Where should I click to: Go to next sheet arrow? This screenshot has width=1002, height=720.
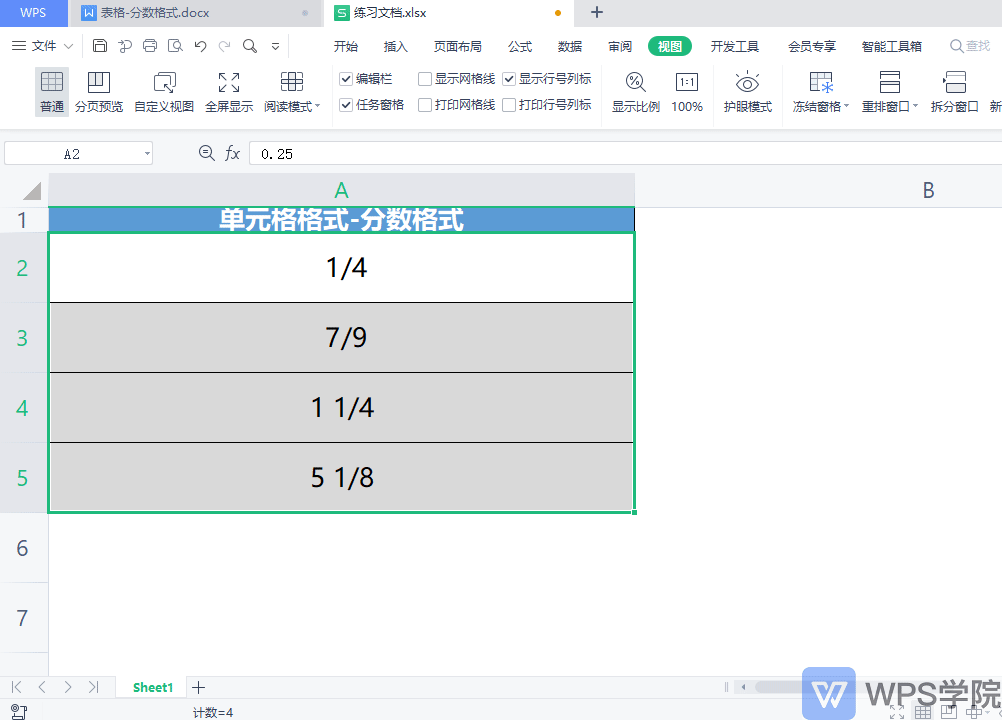(68, 687)
